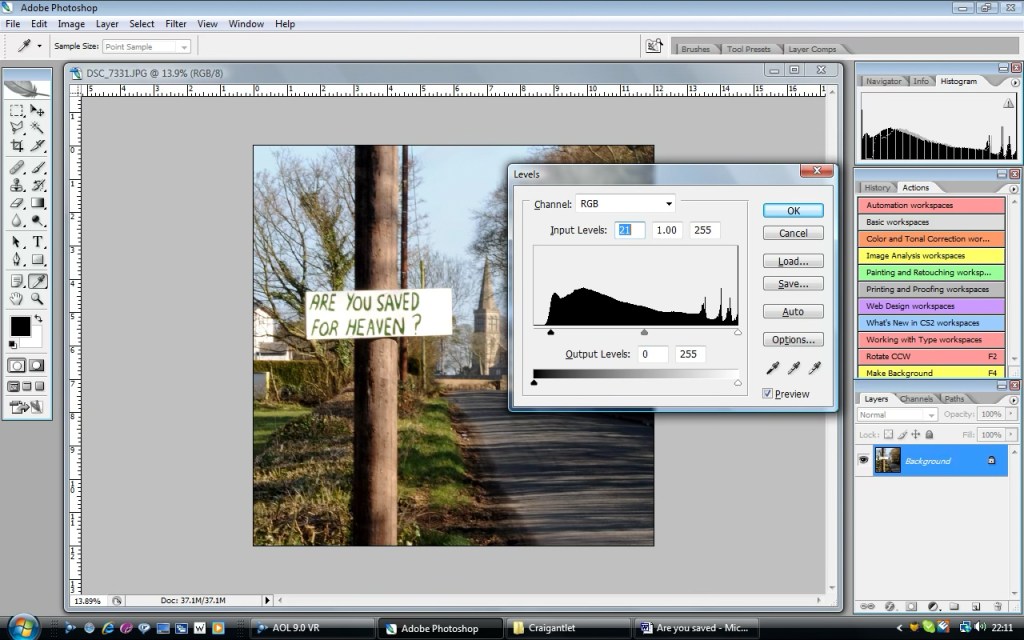Hide the Background layer via eye icon

tap(863, 461)
